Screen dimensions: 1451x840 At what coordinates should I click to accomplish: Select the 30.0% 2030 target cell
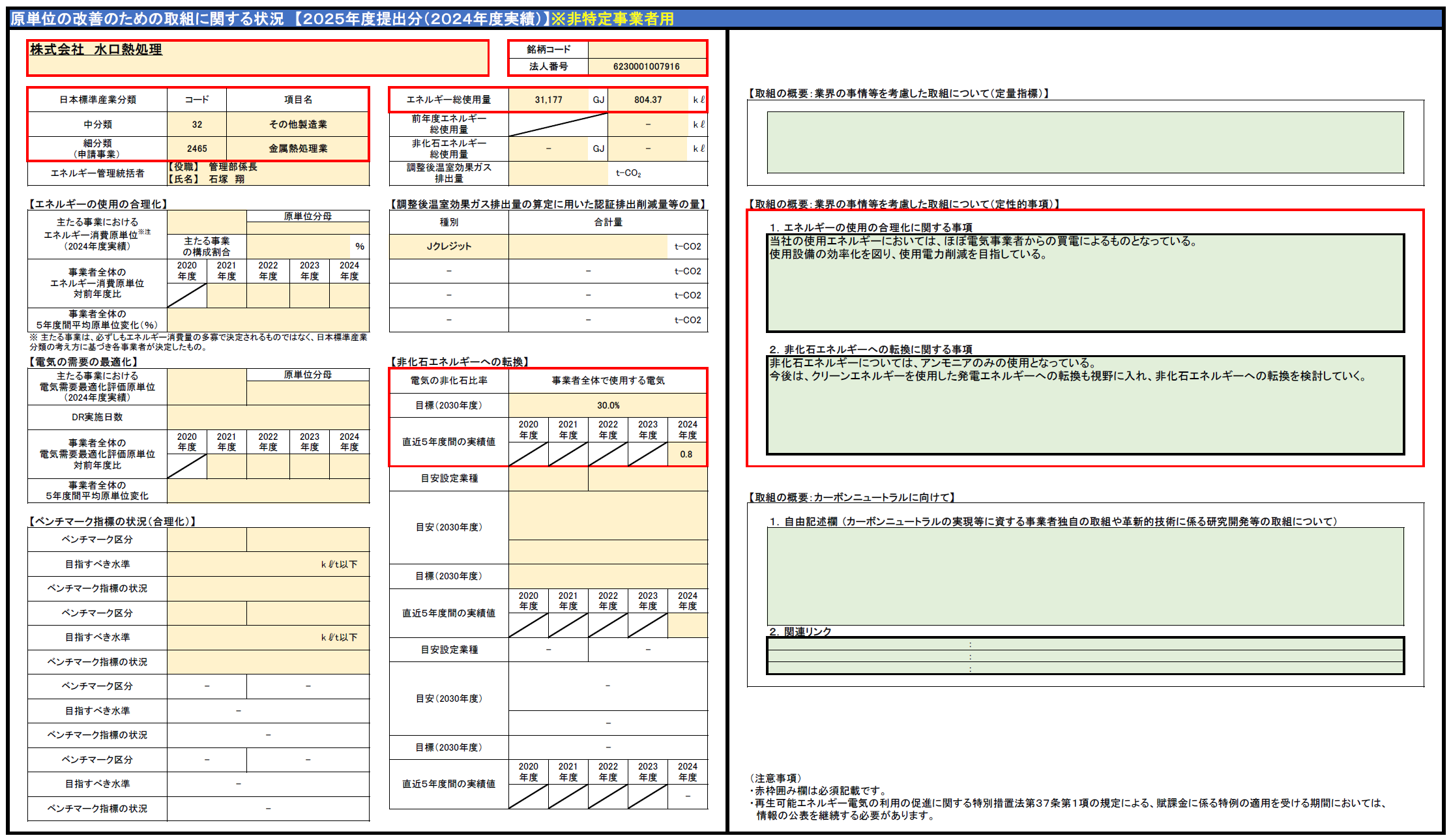pyautogui.click(x=608, y=405)
